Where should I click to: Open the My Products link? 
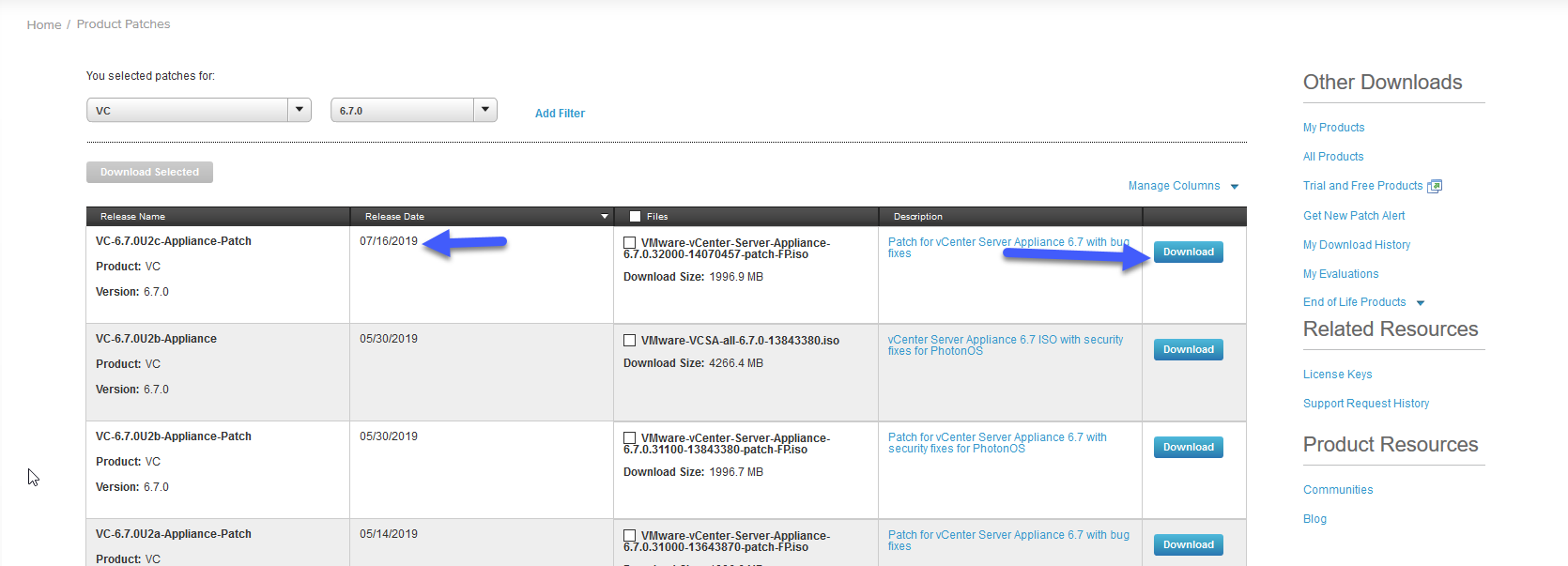pos(1333,128)
